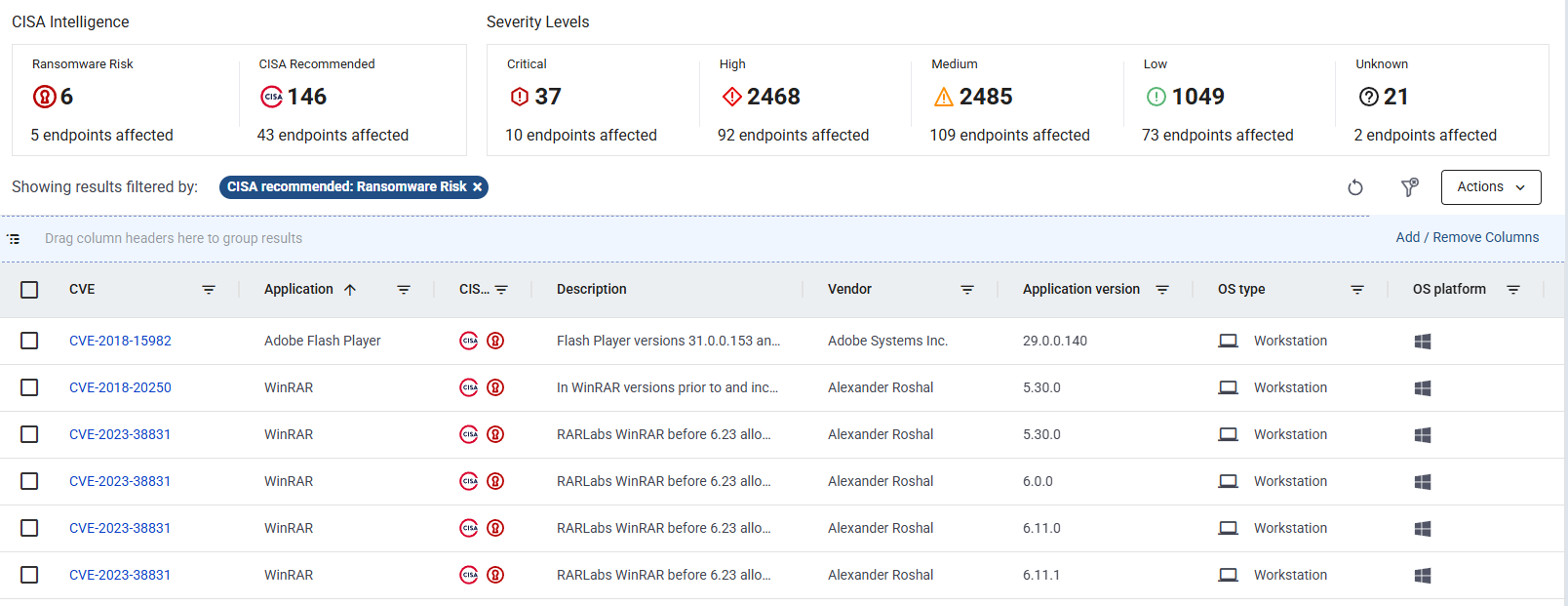This screenshot has width=1568, height=606.
Task: Click ransomware lock icon in WinRAR 6.11.0 row
Action: pos(495,528)
